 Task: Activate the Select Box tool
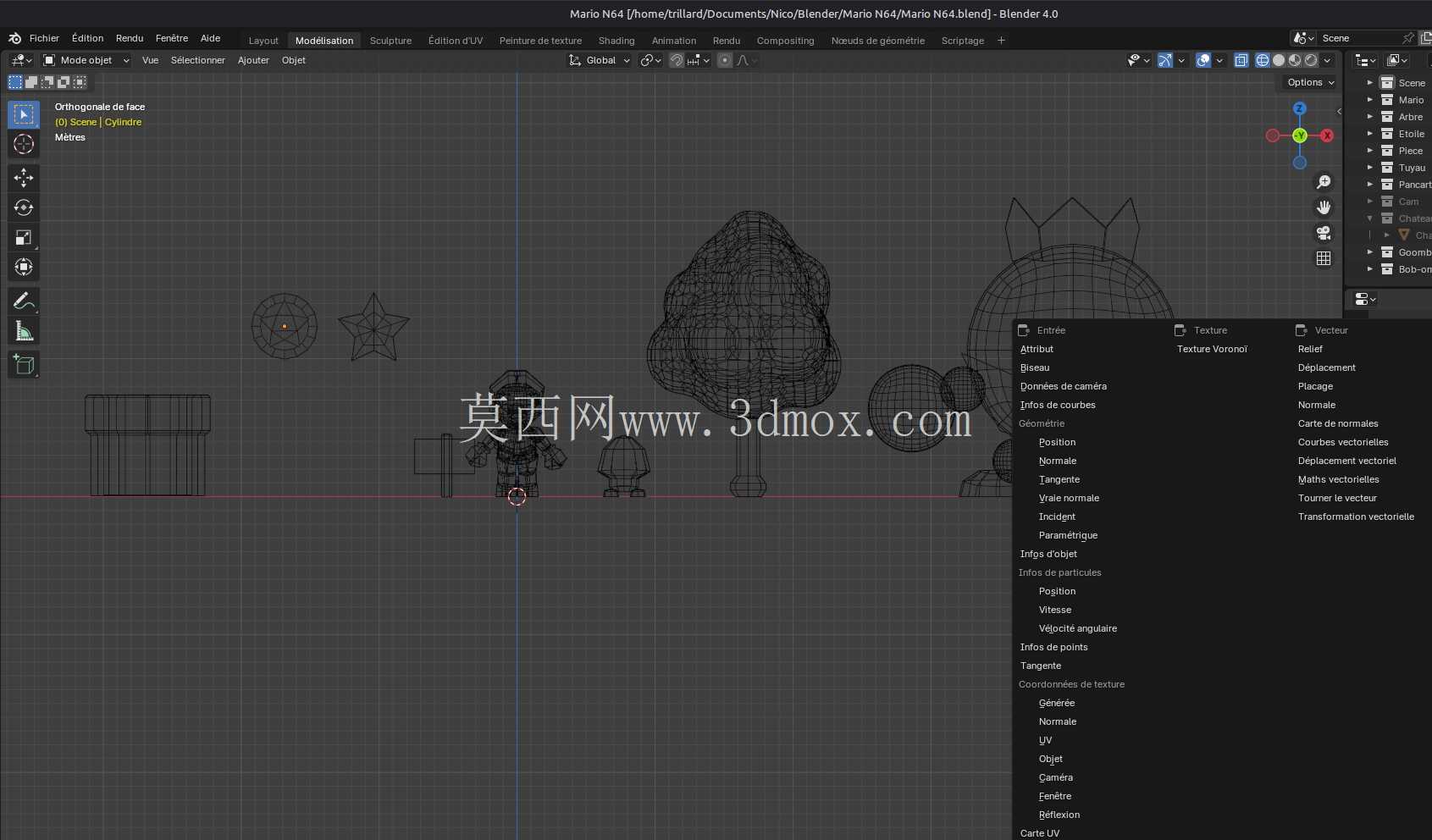(24, 114)
